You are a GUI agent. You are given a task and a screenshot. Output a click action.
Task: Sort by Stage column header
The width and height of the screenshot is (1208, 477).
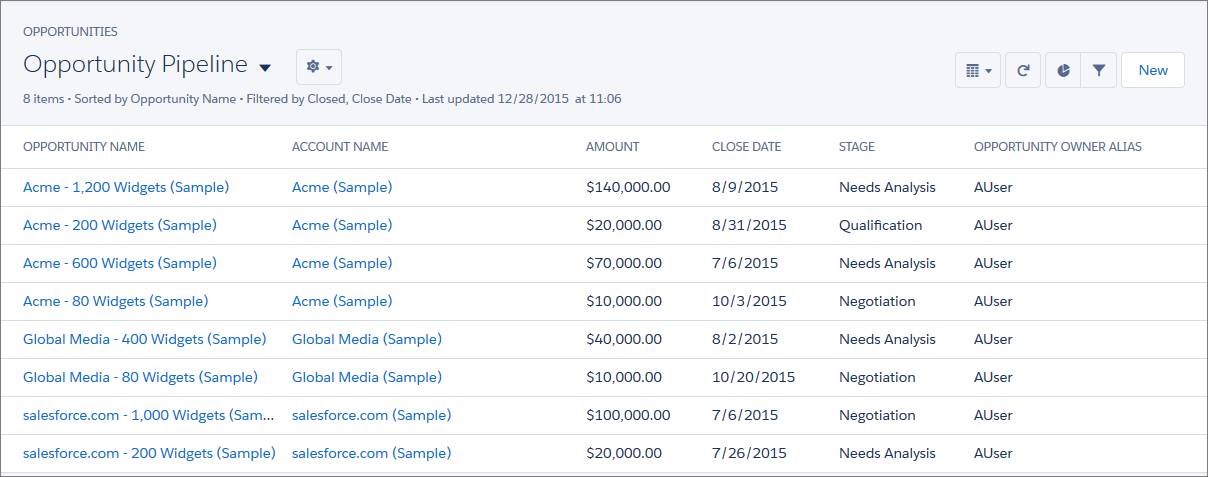(857, 146)
